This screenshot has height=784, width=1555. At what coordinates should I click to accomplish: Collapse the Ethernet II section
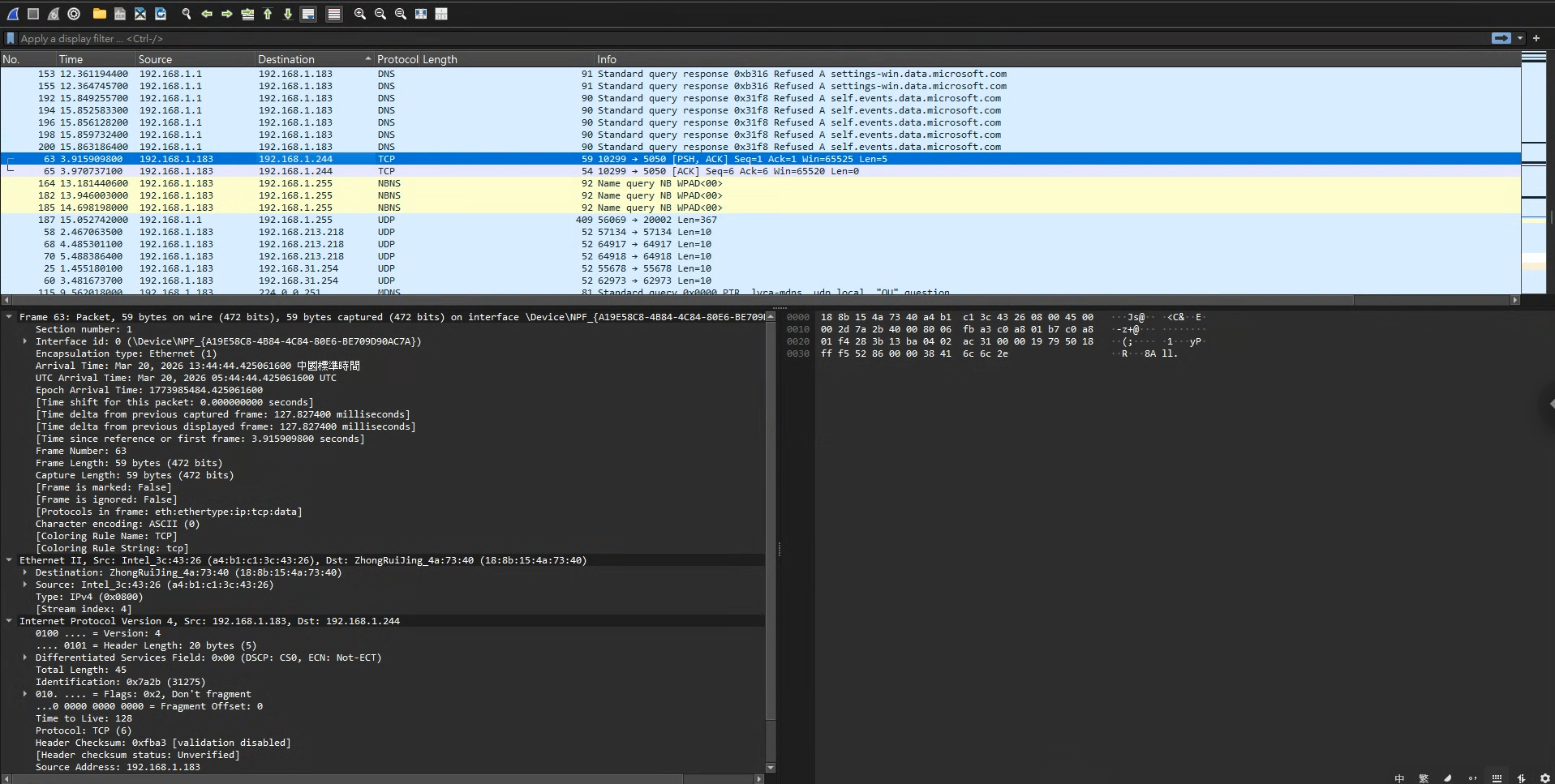[x=9, y=560]
